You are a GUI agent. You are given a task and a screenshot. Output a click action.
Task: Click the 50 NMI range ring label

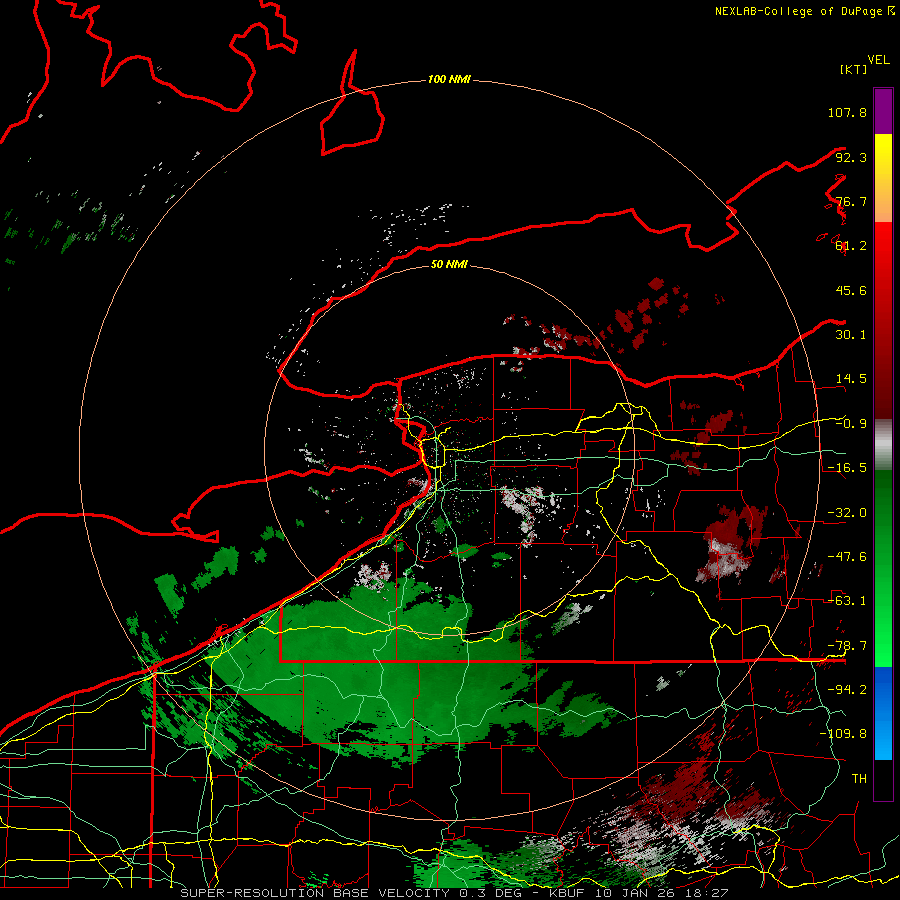point(449,264)
